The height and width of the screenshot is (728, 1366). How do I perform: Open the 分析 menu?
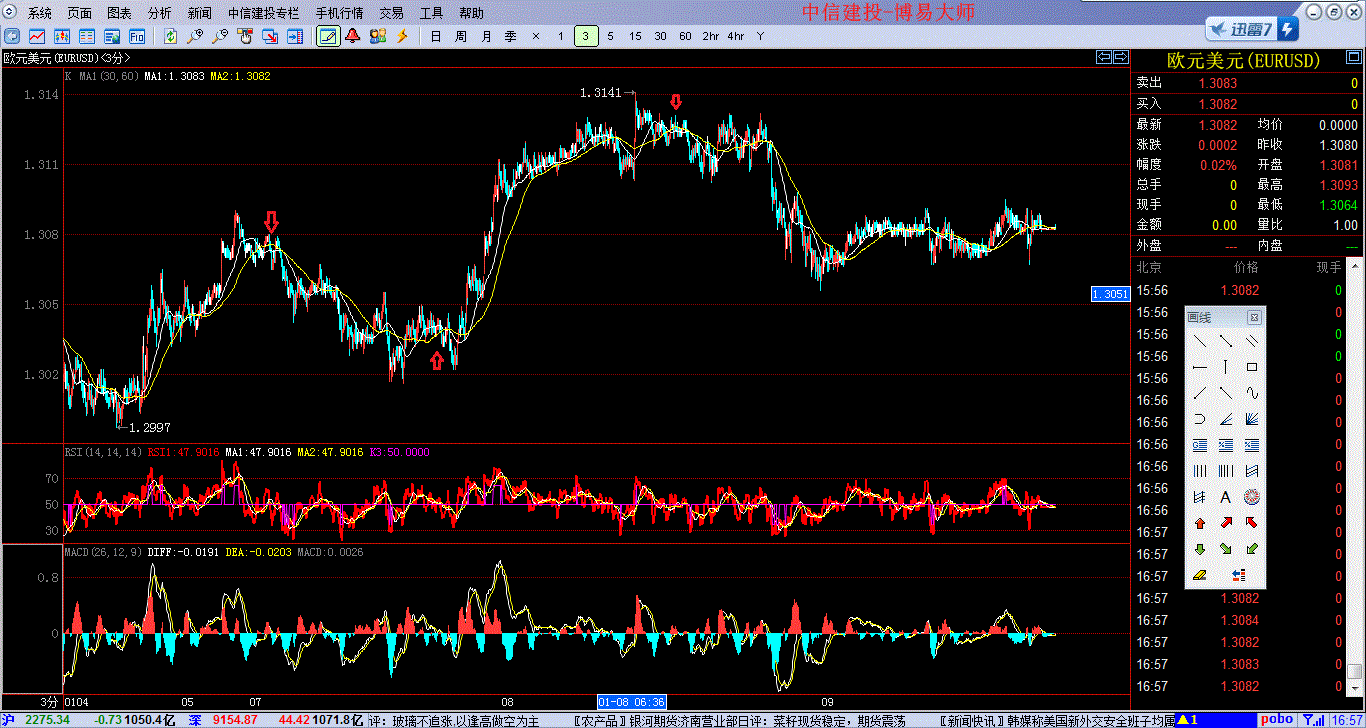click(x=159, y=13)
